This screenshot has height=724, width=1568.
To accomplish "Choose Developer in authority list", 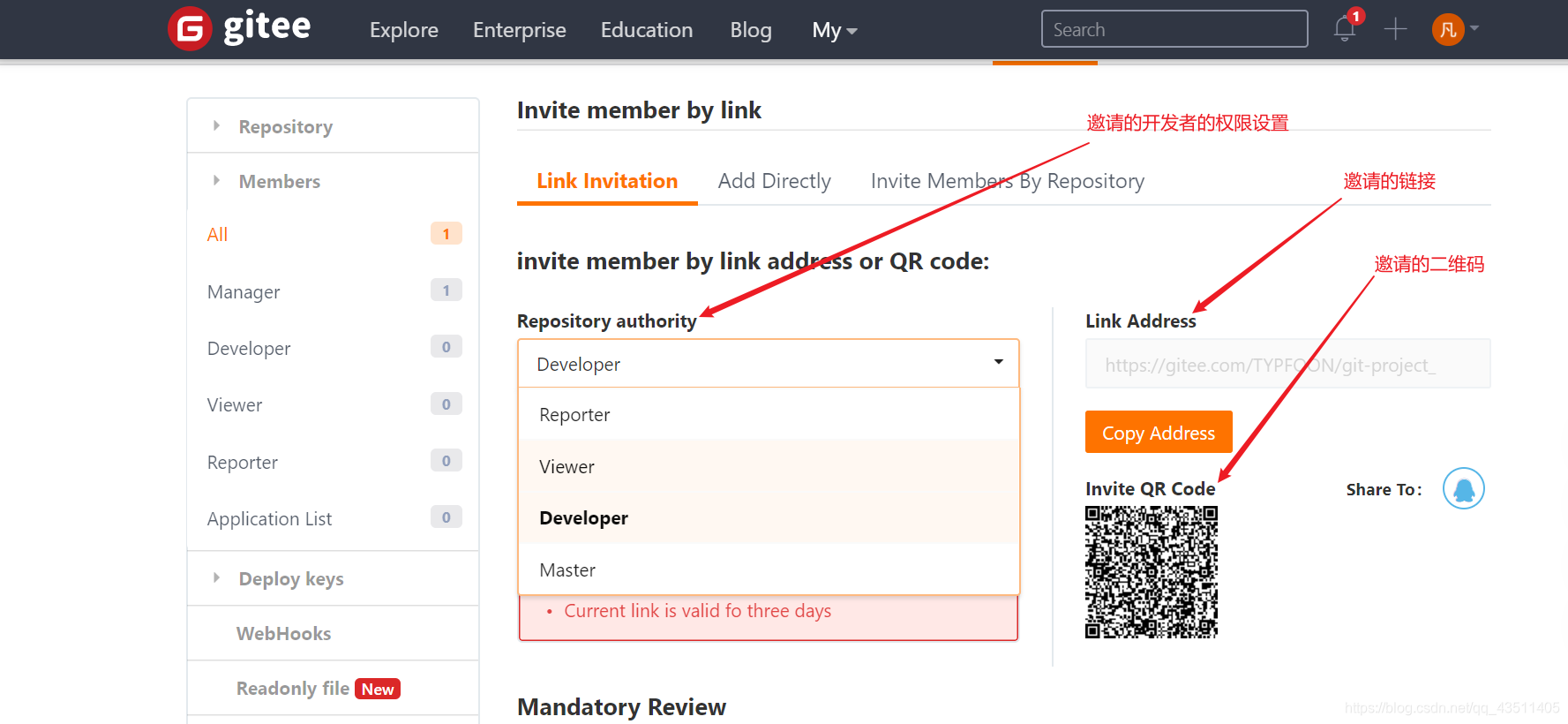I will point(769,517).
